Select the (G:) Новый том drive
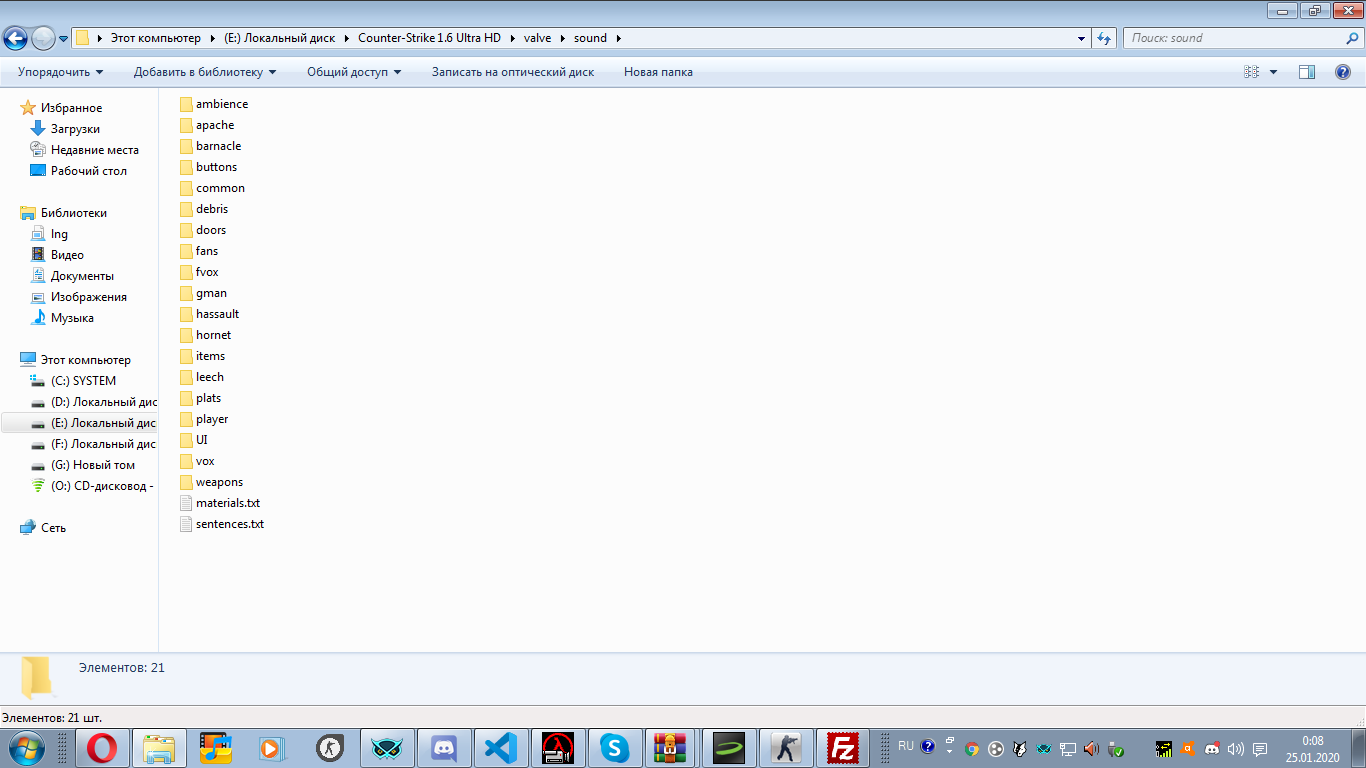This screenshot has height=768, width=1366. pyautogui.click(x=93, y=465)
